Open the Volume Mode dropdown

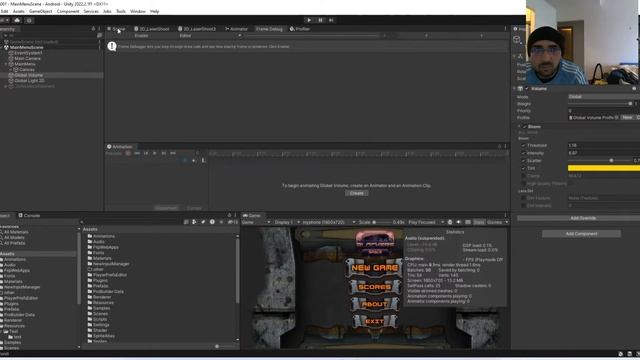604,97
